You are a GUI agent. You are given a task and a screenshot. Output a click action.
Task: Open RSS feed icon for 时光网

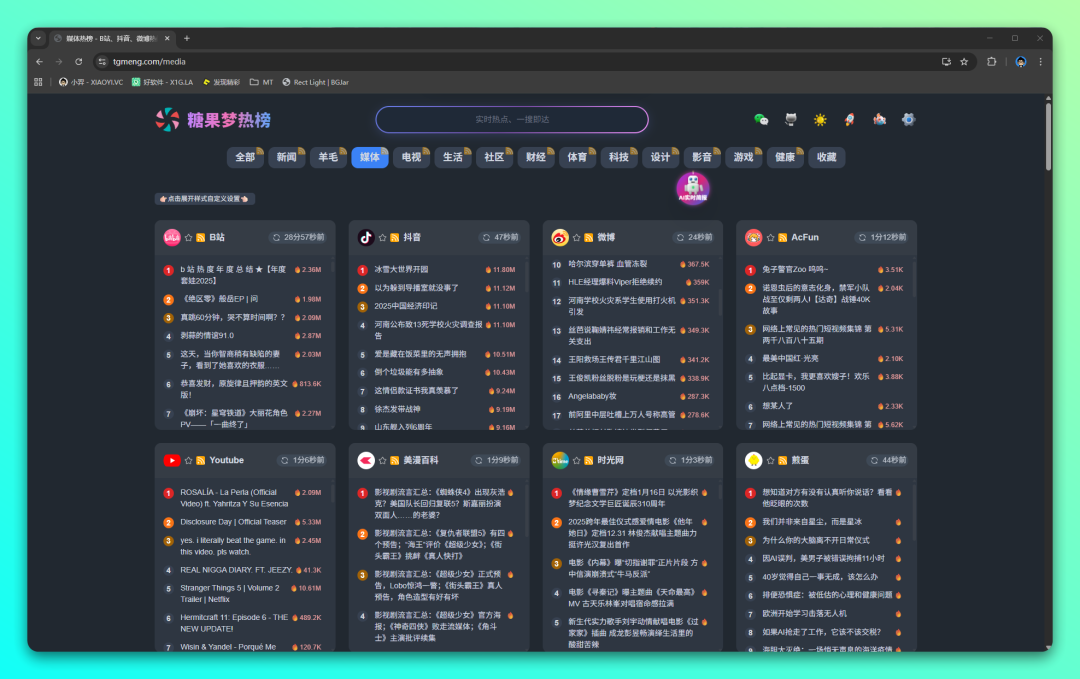click(589, 461)
